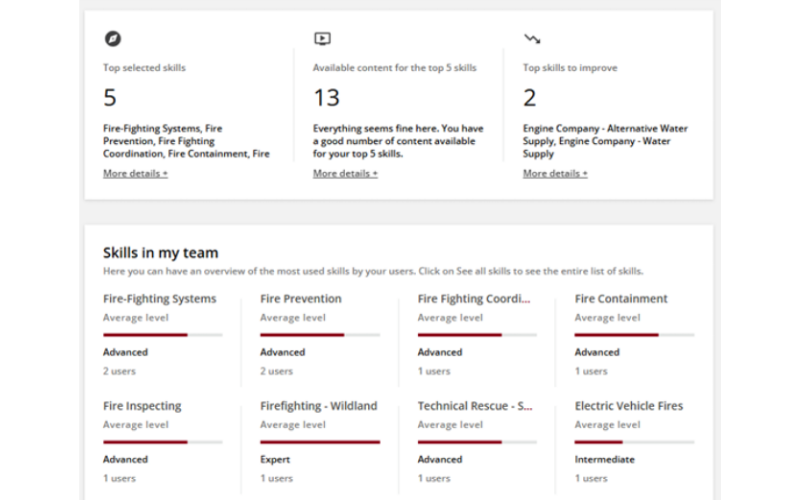Select the Fire-Fighting Systems skill title
This screenshot has width=800, height=500.
pyautogui.click(x=160, y=299)
